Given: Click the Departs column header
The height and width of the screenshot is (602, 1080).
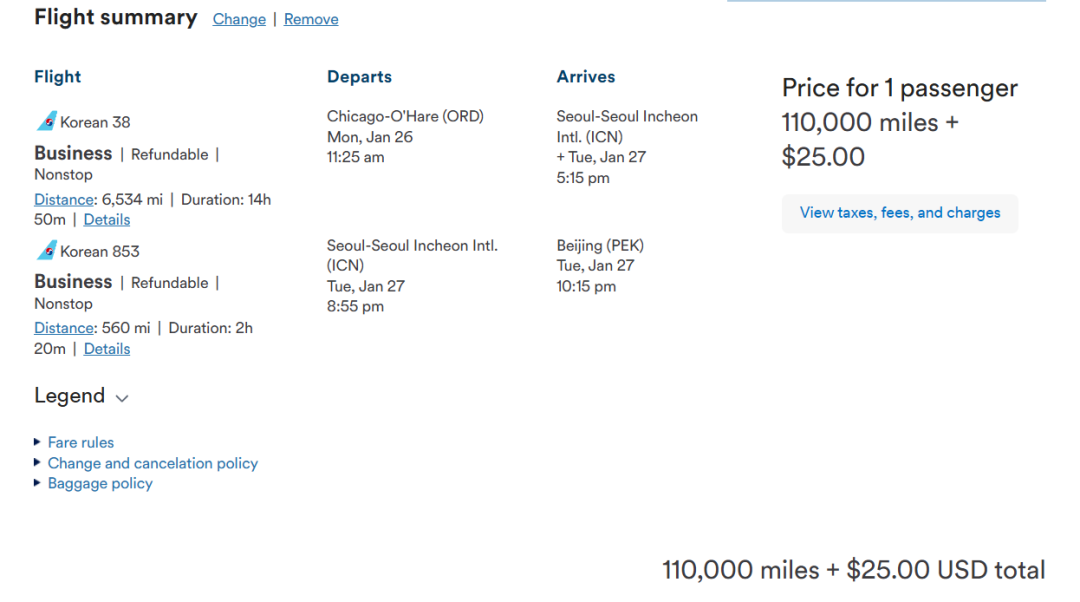Looking at the screenshot, I should [x=359, y=77].
